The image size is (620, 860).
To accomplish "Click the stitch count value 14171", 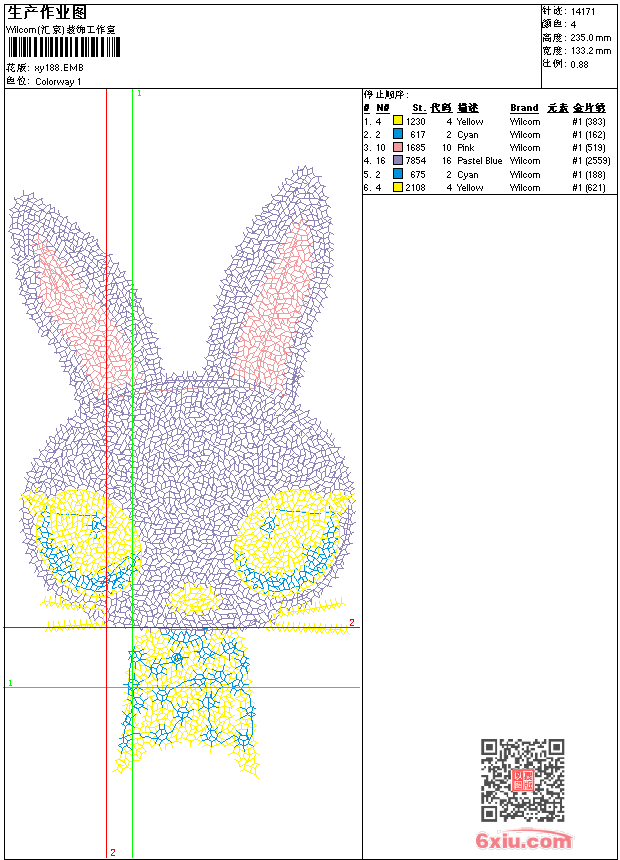I will coord(583,12).
